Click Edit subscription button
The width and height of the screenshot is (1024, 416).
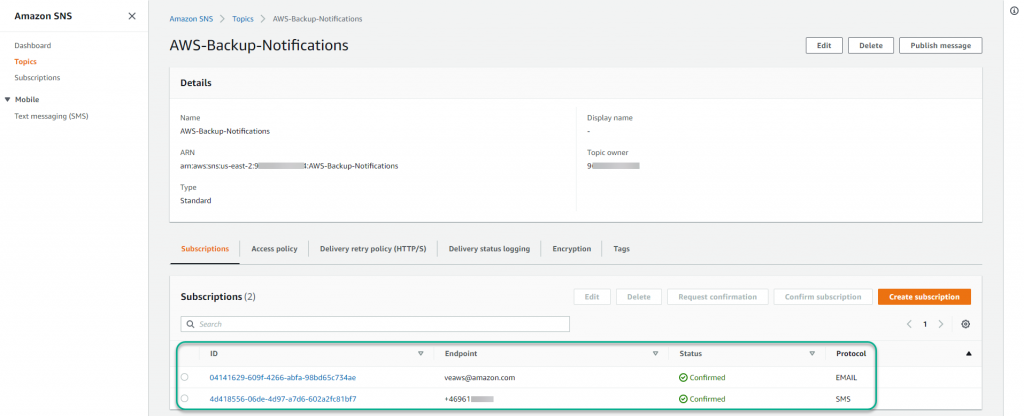[x=592, y=296]
